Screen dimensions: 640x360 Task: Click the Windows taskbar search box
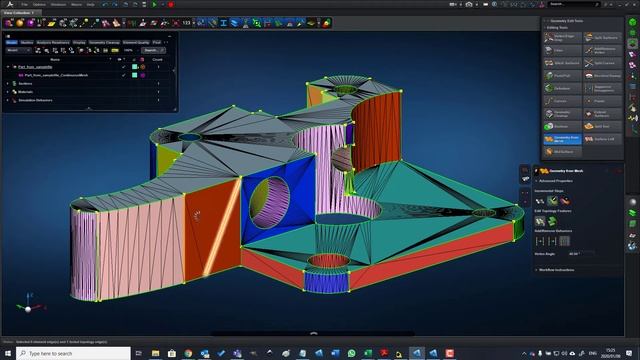73,353
